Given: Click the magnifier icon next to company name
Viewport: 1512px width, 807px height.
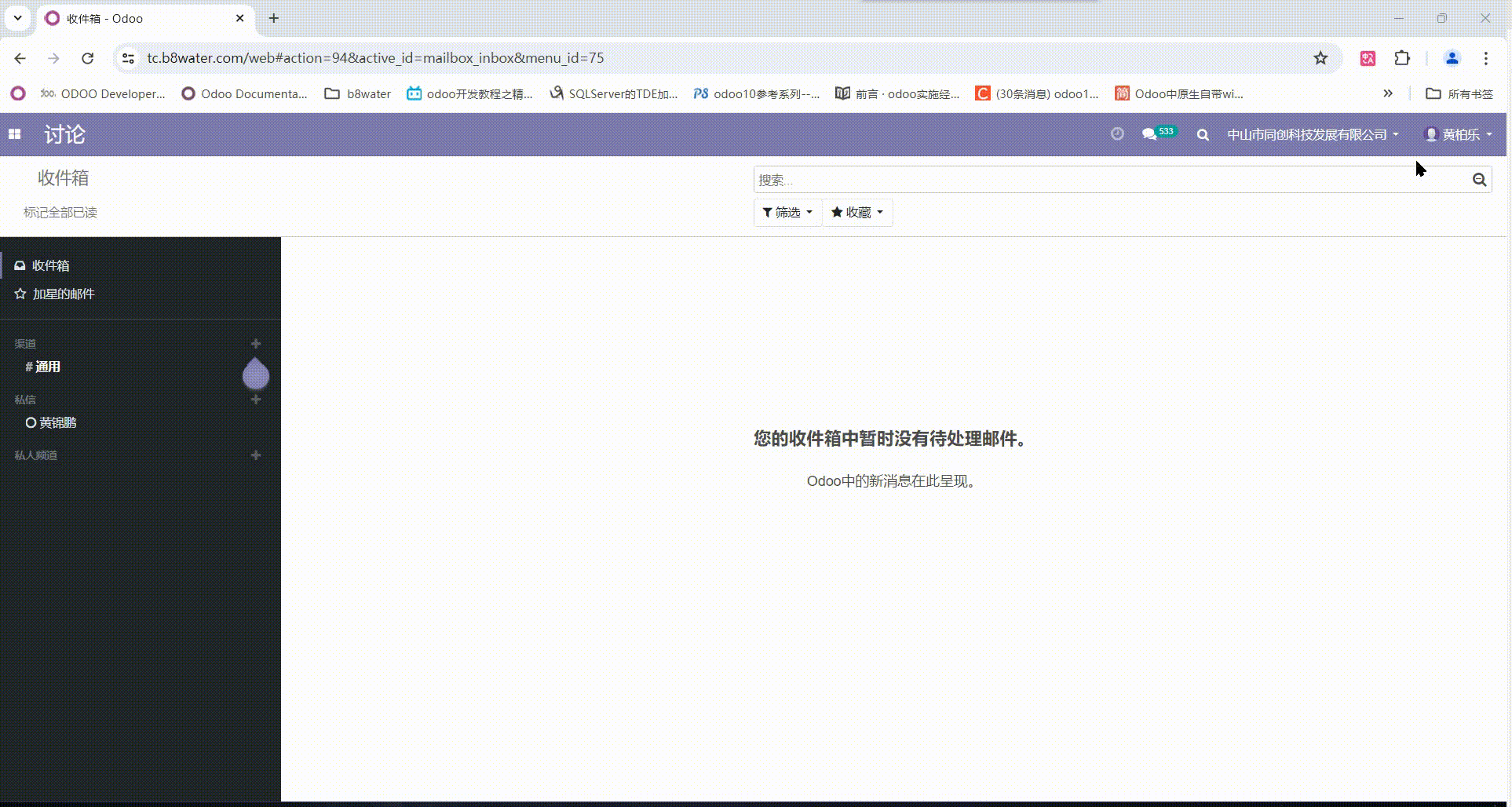Looking at the screenshot, I should click(x=1203, y=135).
